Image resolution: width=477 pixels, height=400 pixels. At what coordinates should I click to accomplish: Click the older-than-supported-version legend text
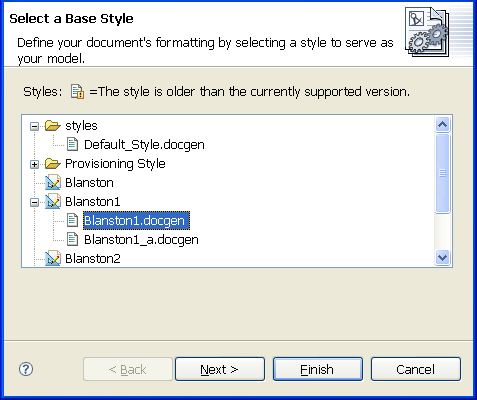point(250,92)
